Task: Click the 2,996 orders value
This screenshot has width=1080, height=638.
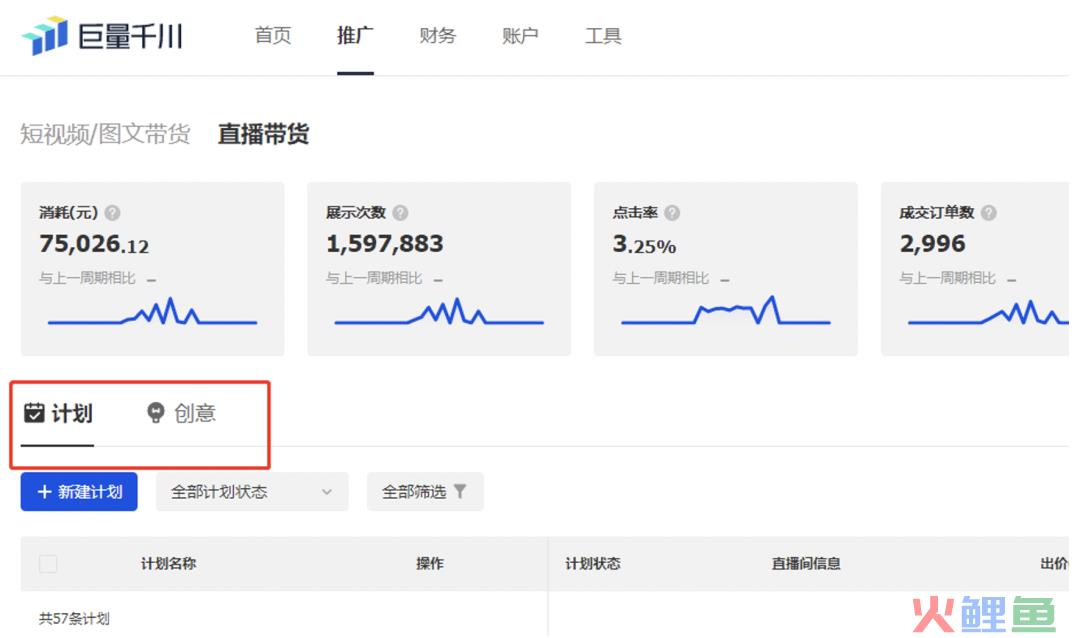Action: [x=933, y=244]
